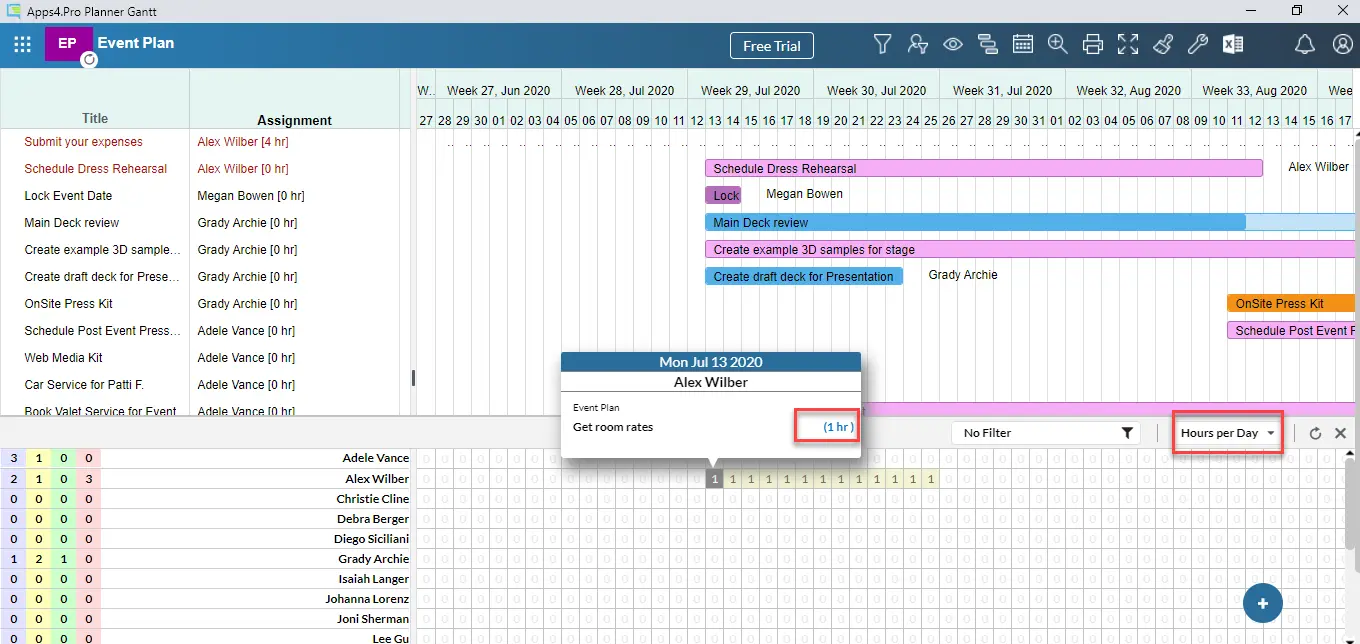Image resolution: width=1360 pixels, height=644 pixels.
Task: Open the Gantt hierarchy view icon
Action: click(x=988, y=44)
